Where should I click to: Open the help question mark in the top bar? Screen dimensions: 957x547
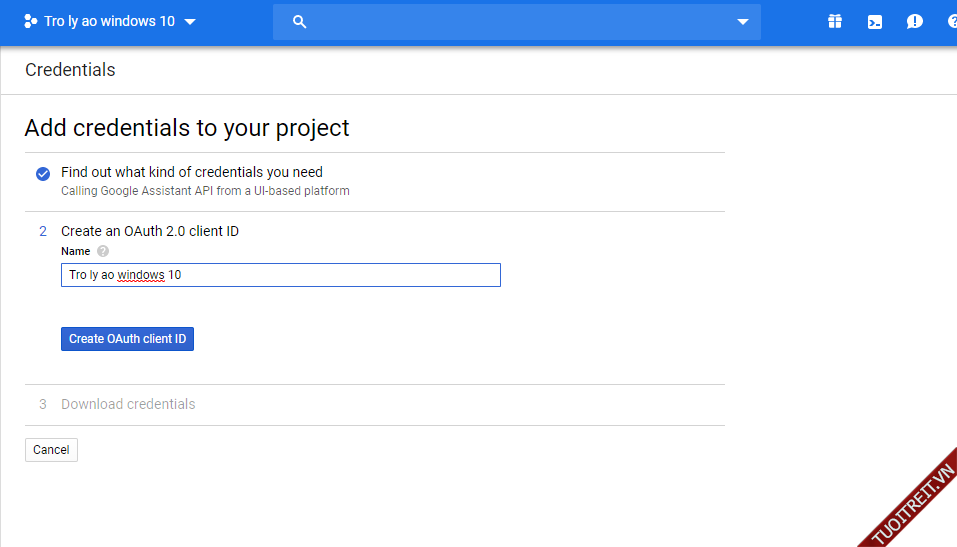point(951,22)
